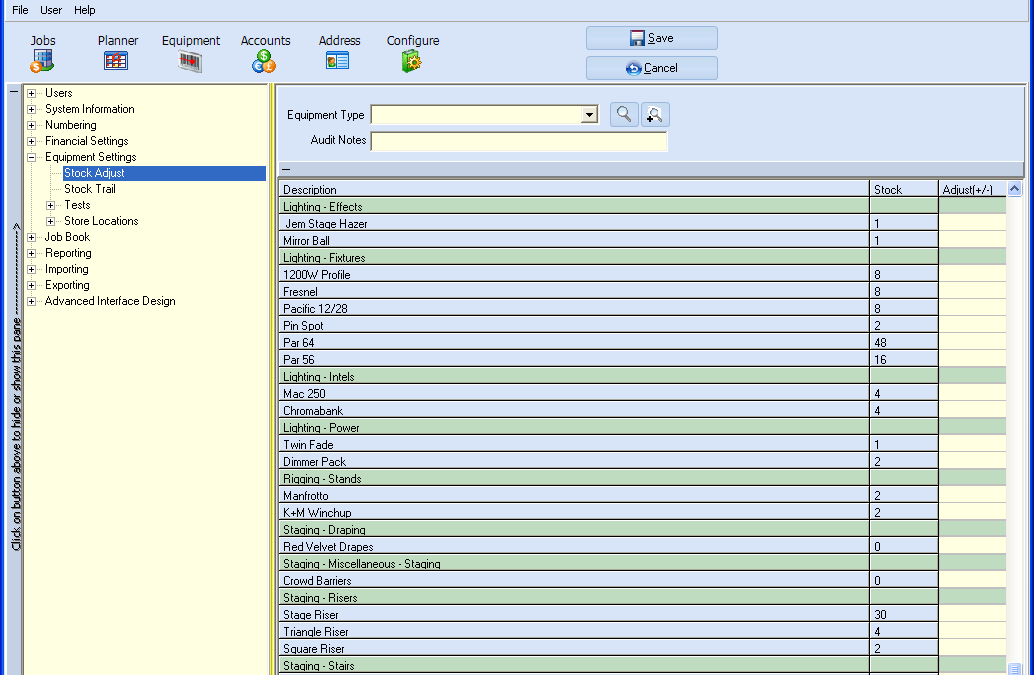The image size is (1034, 675).
Task: Open the Jobs module icon
Action: coord(42,61)
